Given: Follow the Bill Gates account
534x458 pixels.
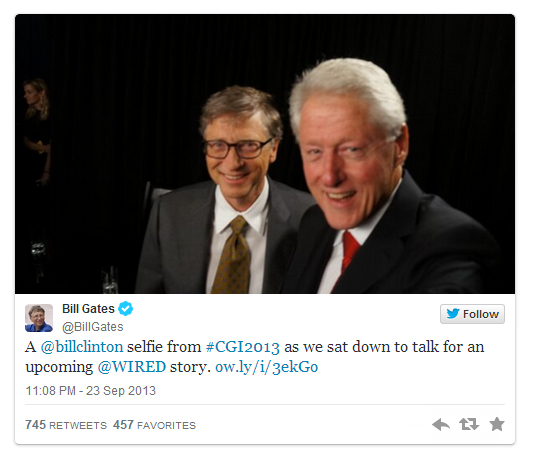Looking at the screenshot, I should pos(472,314).
